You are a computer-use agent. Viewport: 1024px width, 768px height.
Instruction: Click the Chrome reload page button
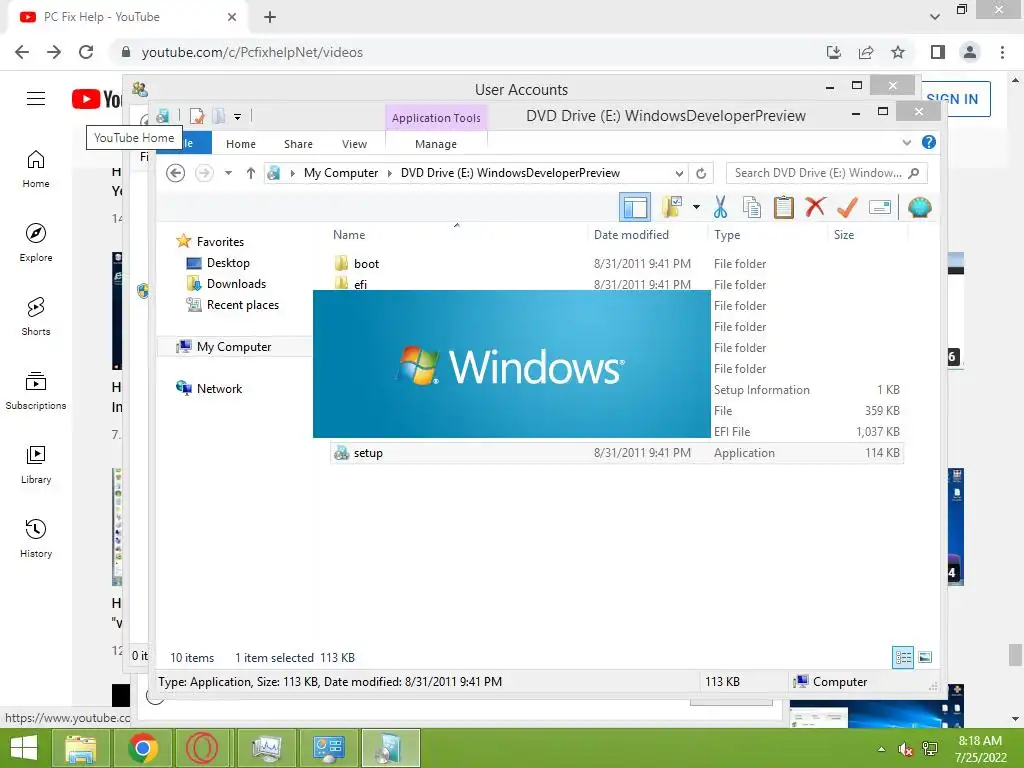click(x=86, y=52)
